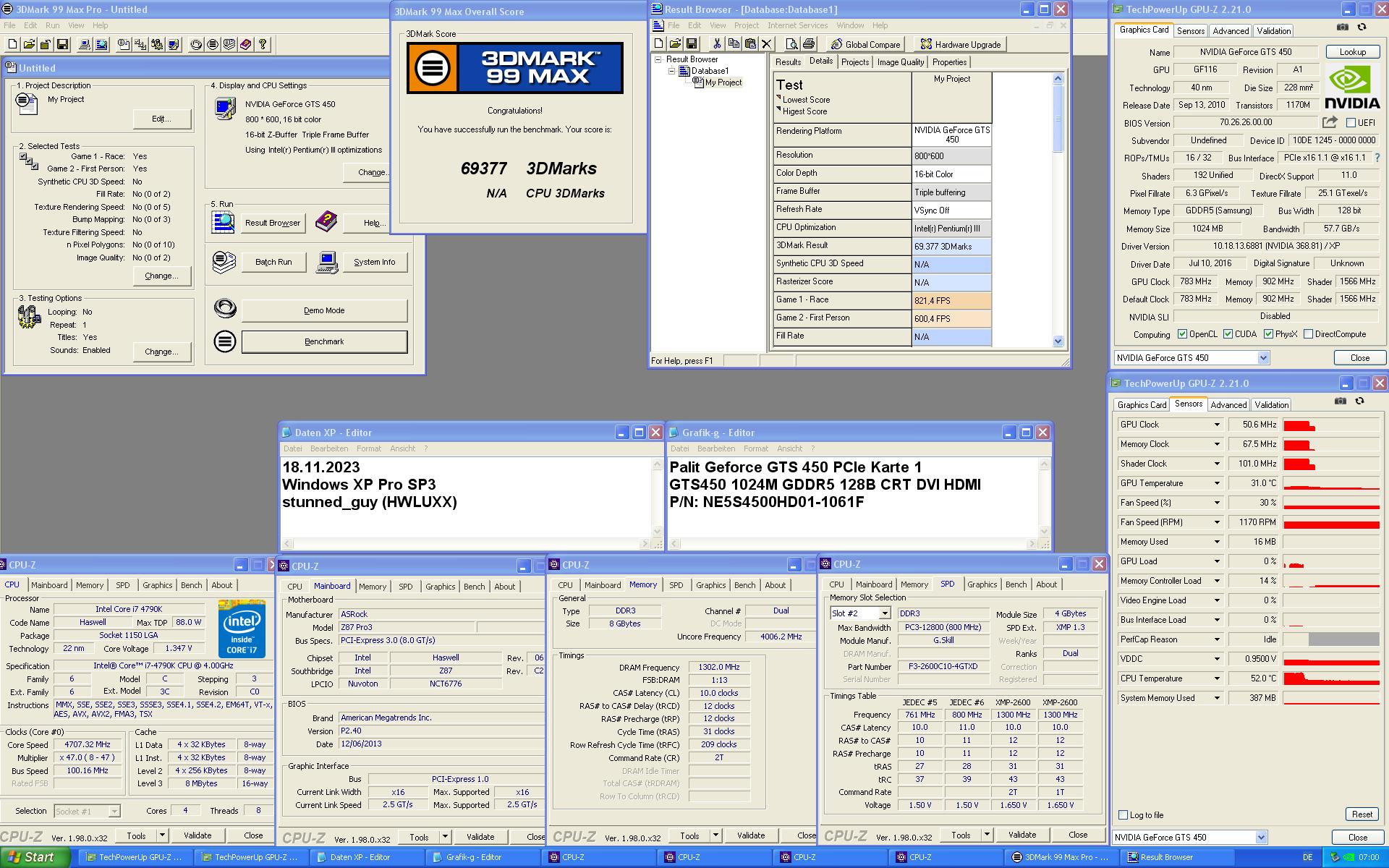Click the Windows Start button
This screenshot has height=868, width=1389.
pyautogui.click(x=35, y=857)
